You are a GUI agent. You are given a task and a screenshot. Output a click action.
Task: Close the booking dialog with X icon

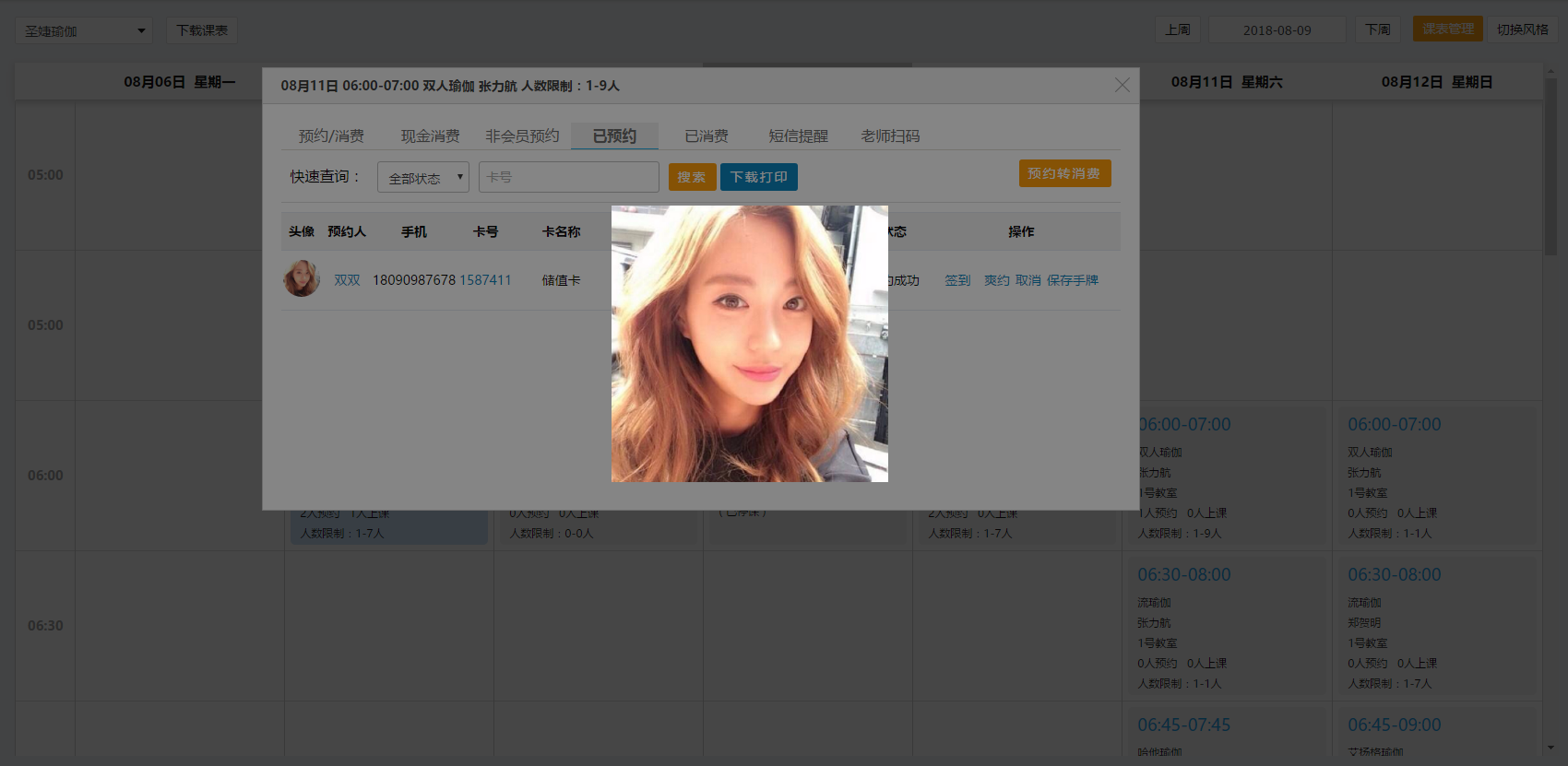click(x=1122, y=85)
